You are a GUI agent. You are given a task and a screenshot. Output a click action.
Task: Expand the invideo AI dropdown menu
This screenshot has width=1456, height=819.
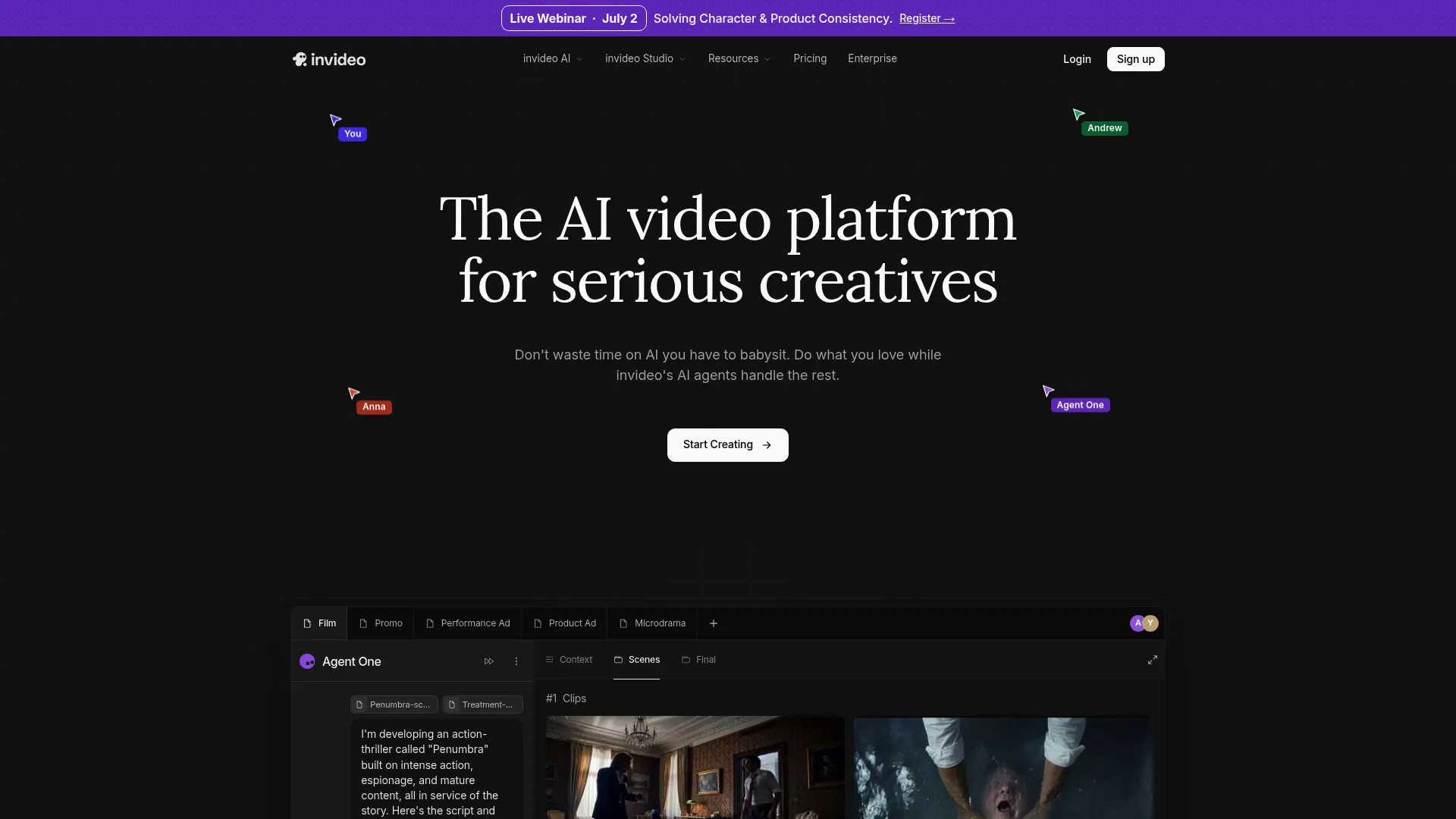click(553, 58)
